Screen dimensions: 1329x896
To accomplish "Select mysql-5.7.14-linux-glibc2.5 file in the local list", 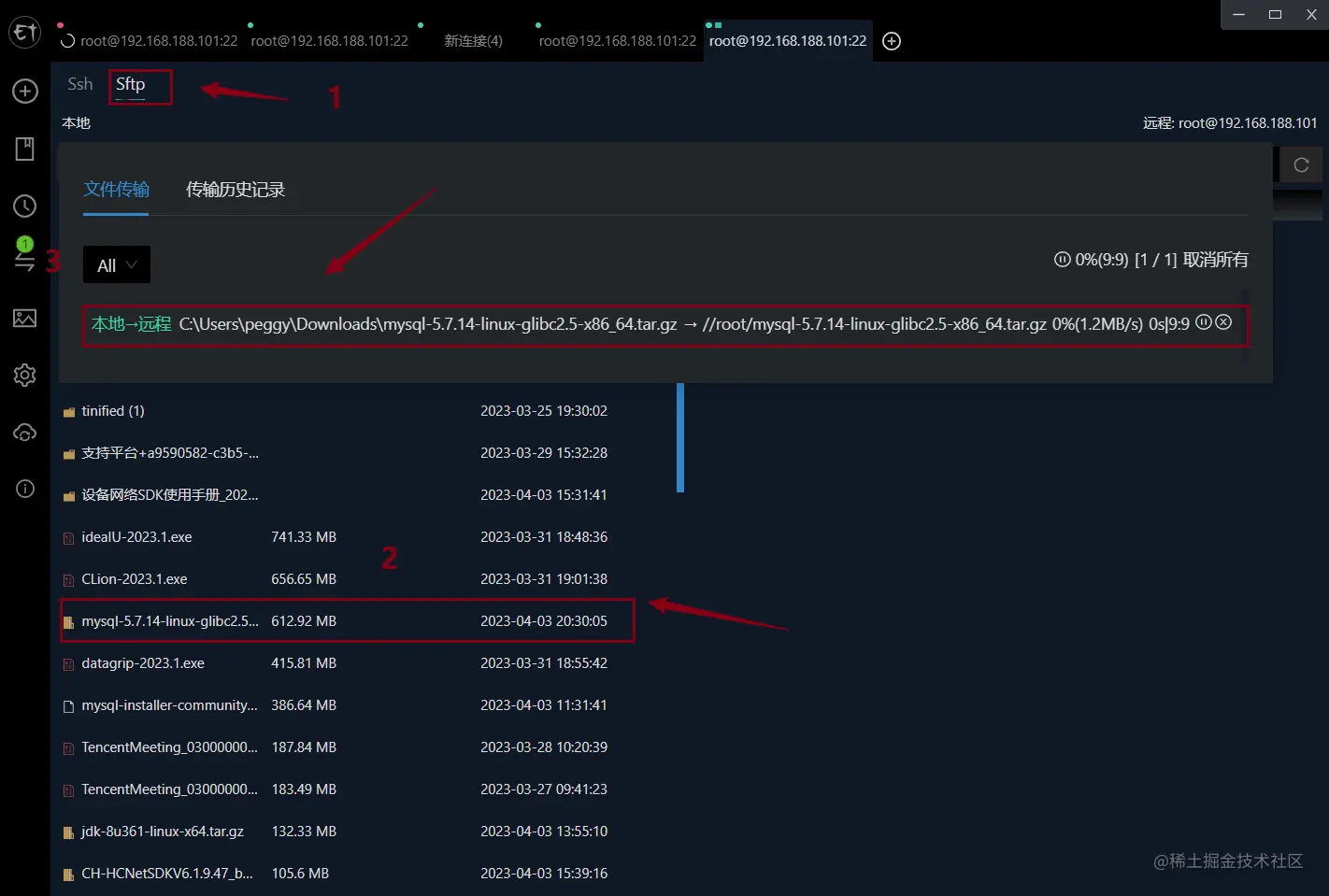I will [348, 621].
